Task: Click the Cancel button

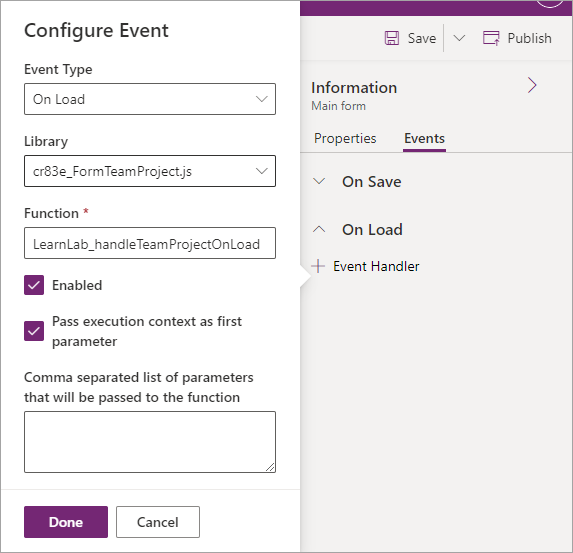Action: point(158,522)
